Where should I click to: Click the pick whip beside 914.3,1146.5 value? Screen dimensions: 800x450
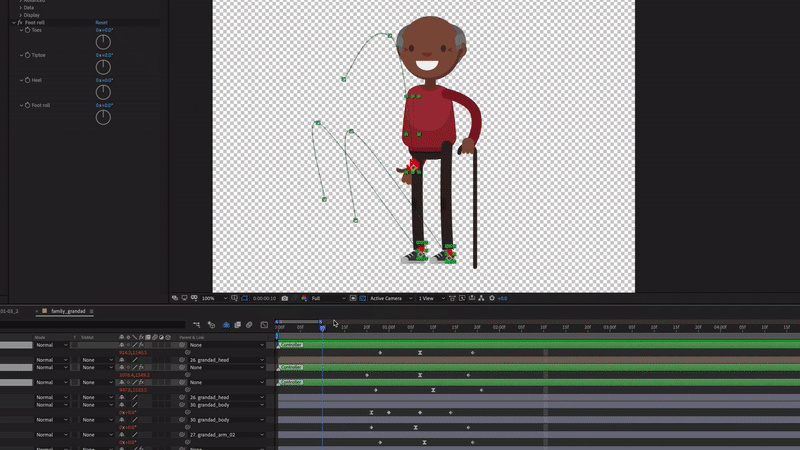pos(187,353)
